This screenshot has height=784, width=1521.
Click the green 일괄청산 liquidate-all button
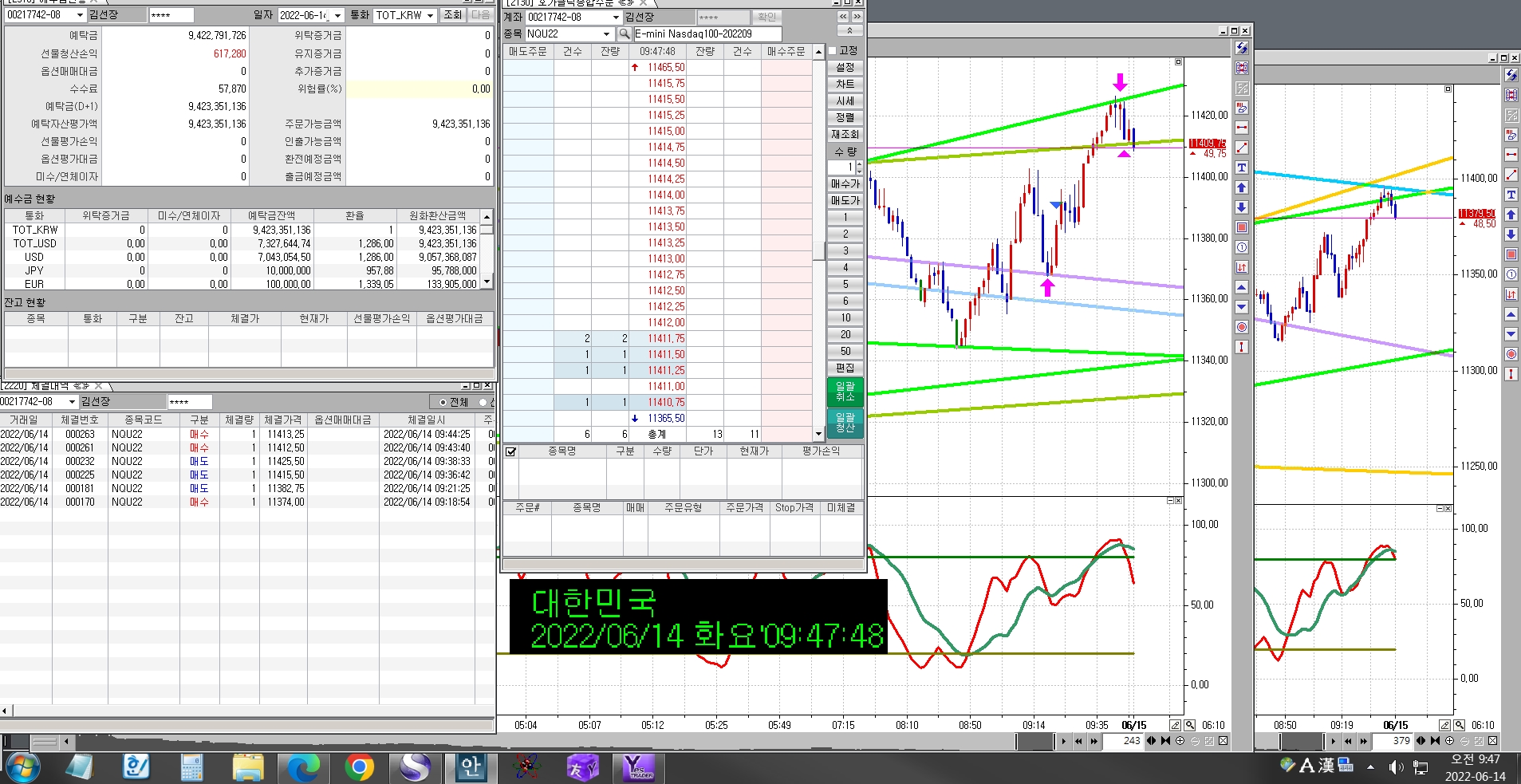point(845,423)
